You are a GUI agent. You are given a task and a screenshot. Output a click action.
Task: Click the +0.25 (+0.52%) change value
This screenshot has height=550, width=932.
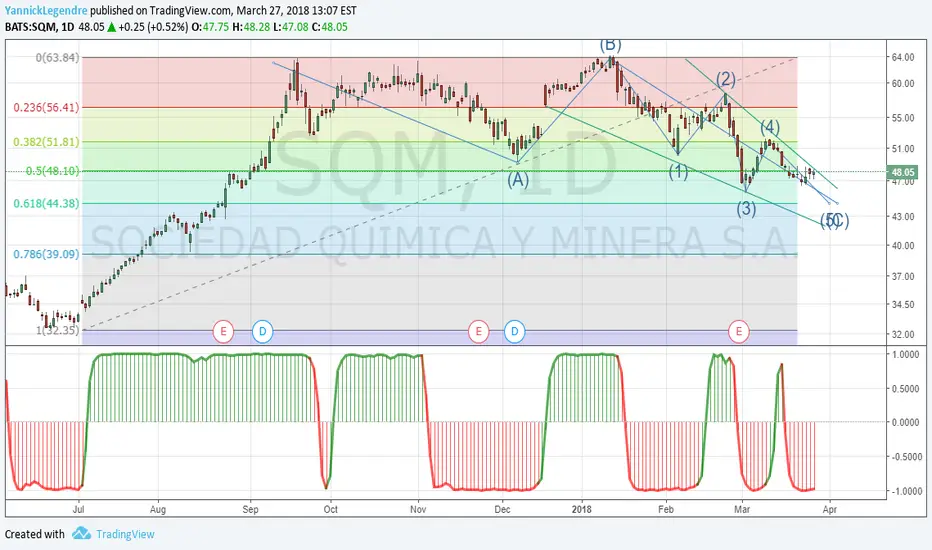(x=153, y=27)
